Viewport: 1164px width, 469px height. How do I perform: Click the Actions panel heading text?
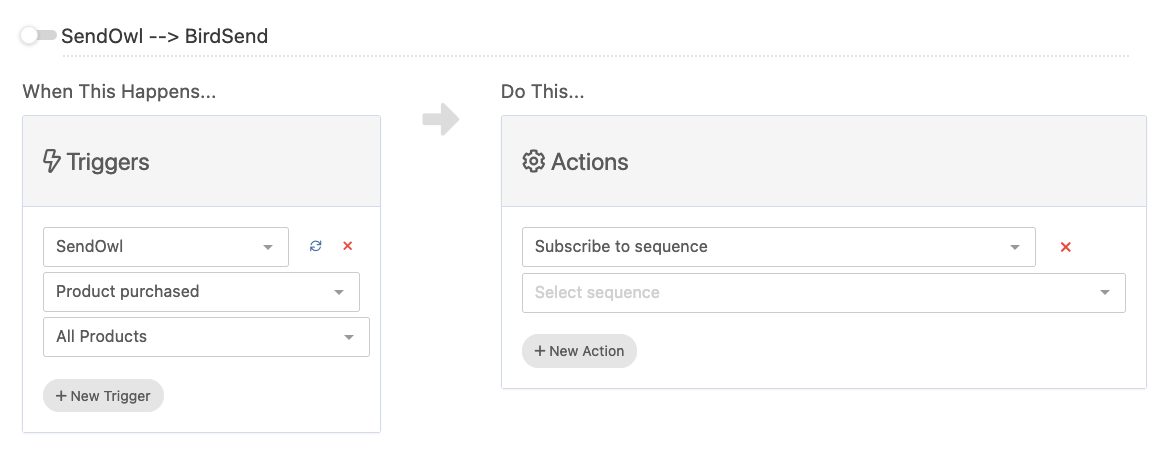pos(590,162)
